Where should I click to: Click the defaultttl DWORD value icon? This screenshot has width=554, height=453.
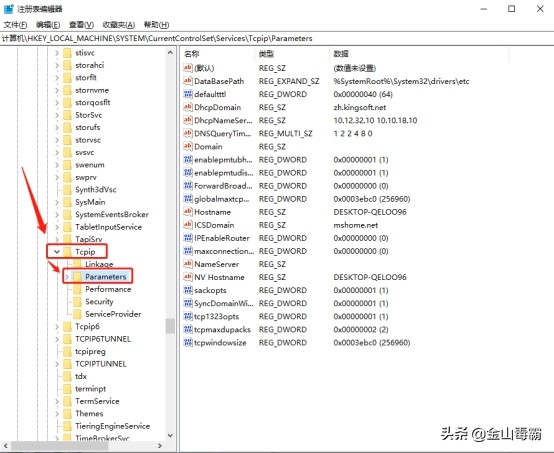tap(188, 94)
